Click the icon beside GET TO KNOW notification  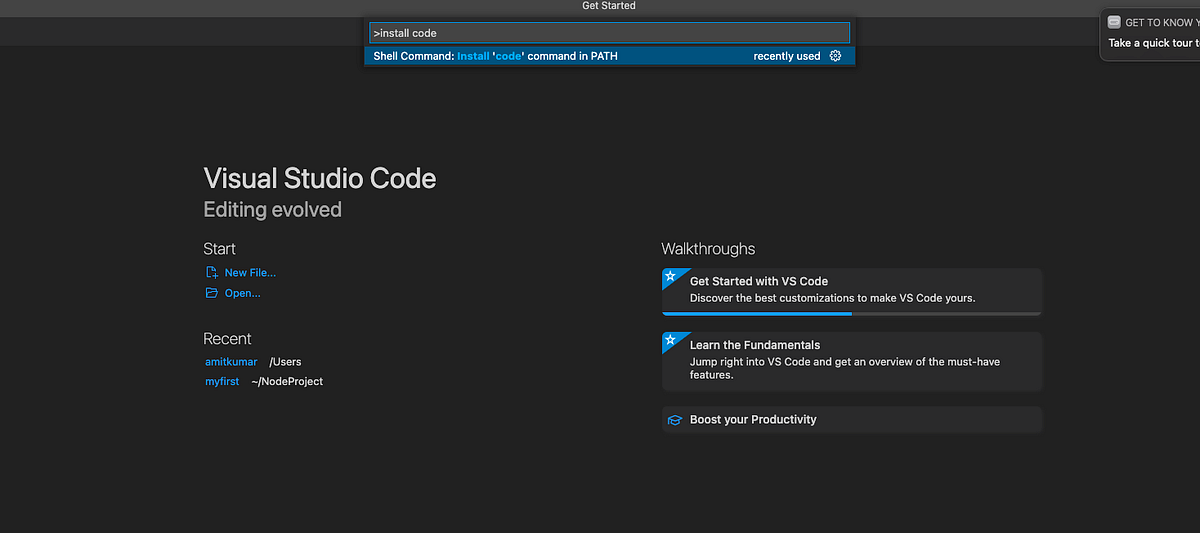click(1114, 22)
